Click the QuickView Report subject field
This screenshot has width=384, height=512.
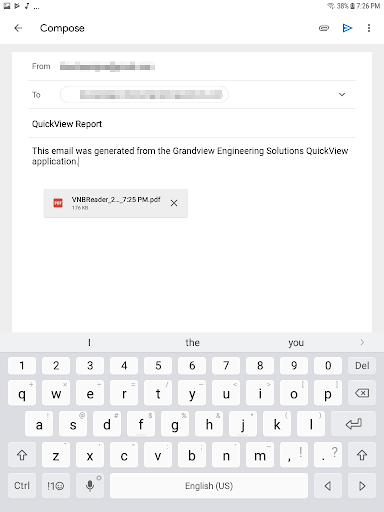[x=192, y=124]
